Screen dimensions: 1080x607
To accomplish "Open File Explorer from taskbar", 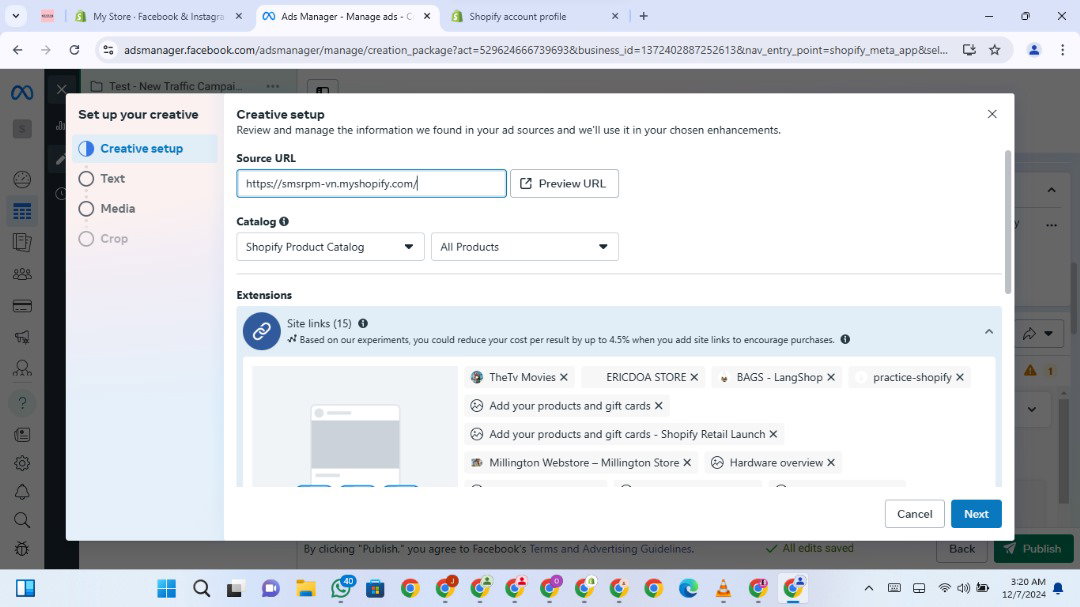I will click(x=306, y=588).
